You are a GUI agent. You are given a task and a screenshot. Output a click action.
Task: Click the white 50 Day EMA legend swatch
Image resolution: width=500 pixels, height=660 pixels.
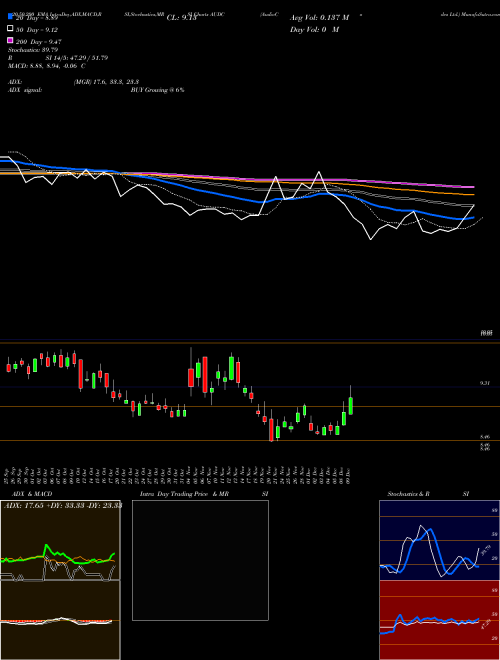coord(10,29)
